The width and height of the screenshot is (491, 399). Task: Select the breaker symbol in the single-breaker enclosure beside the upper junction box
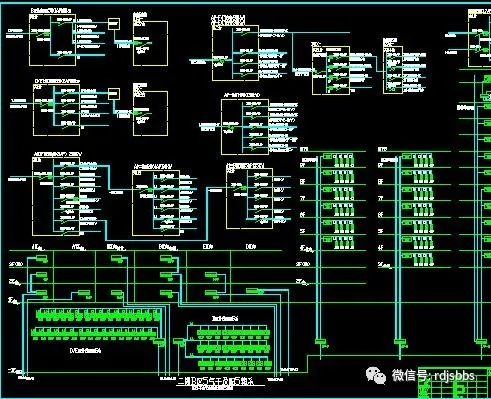(x=142, y=43)
